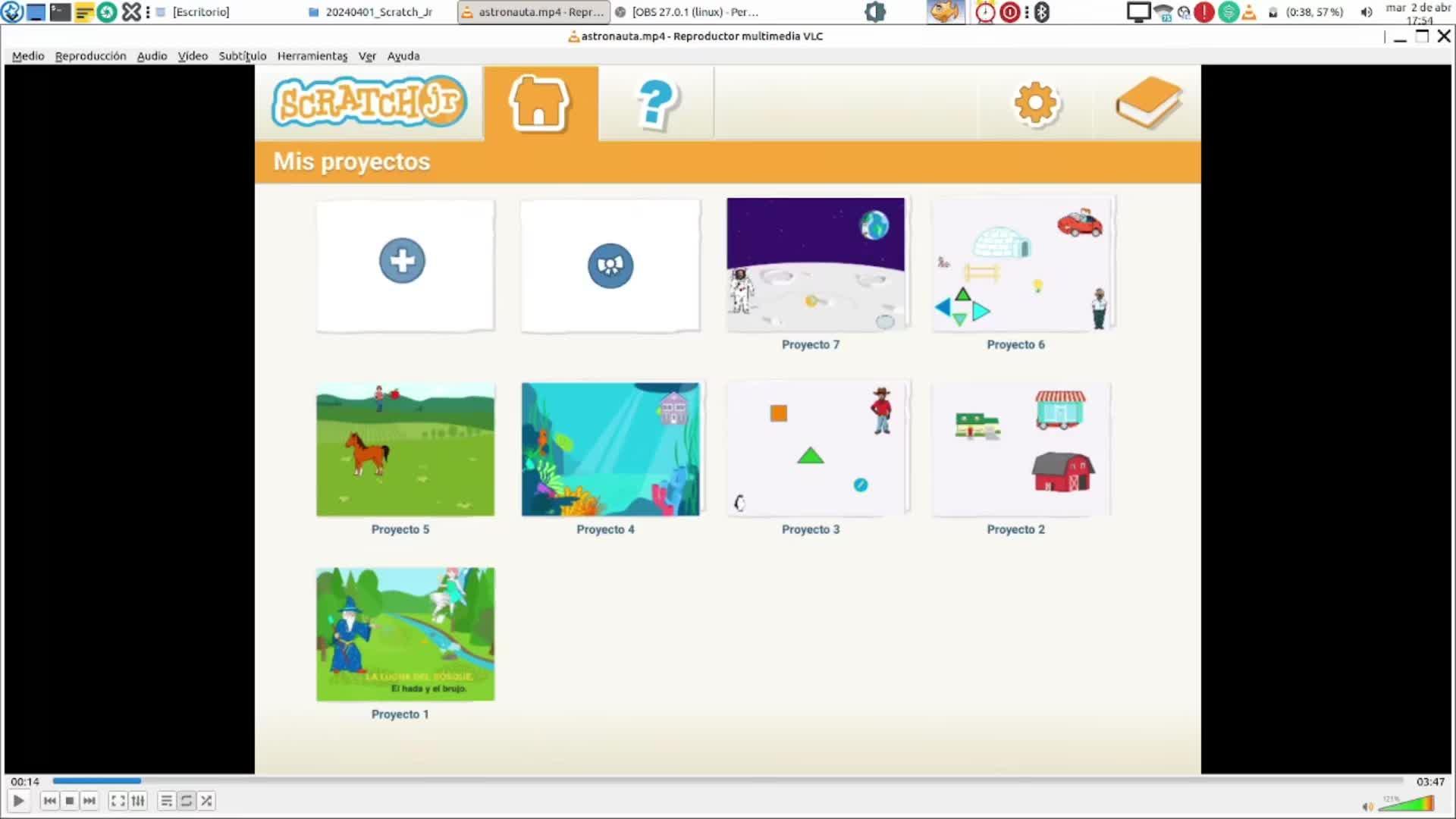Open the Ayuda menu
Screen dimensions: 1456x819
coord(403,56)
